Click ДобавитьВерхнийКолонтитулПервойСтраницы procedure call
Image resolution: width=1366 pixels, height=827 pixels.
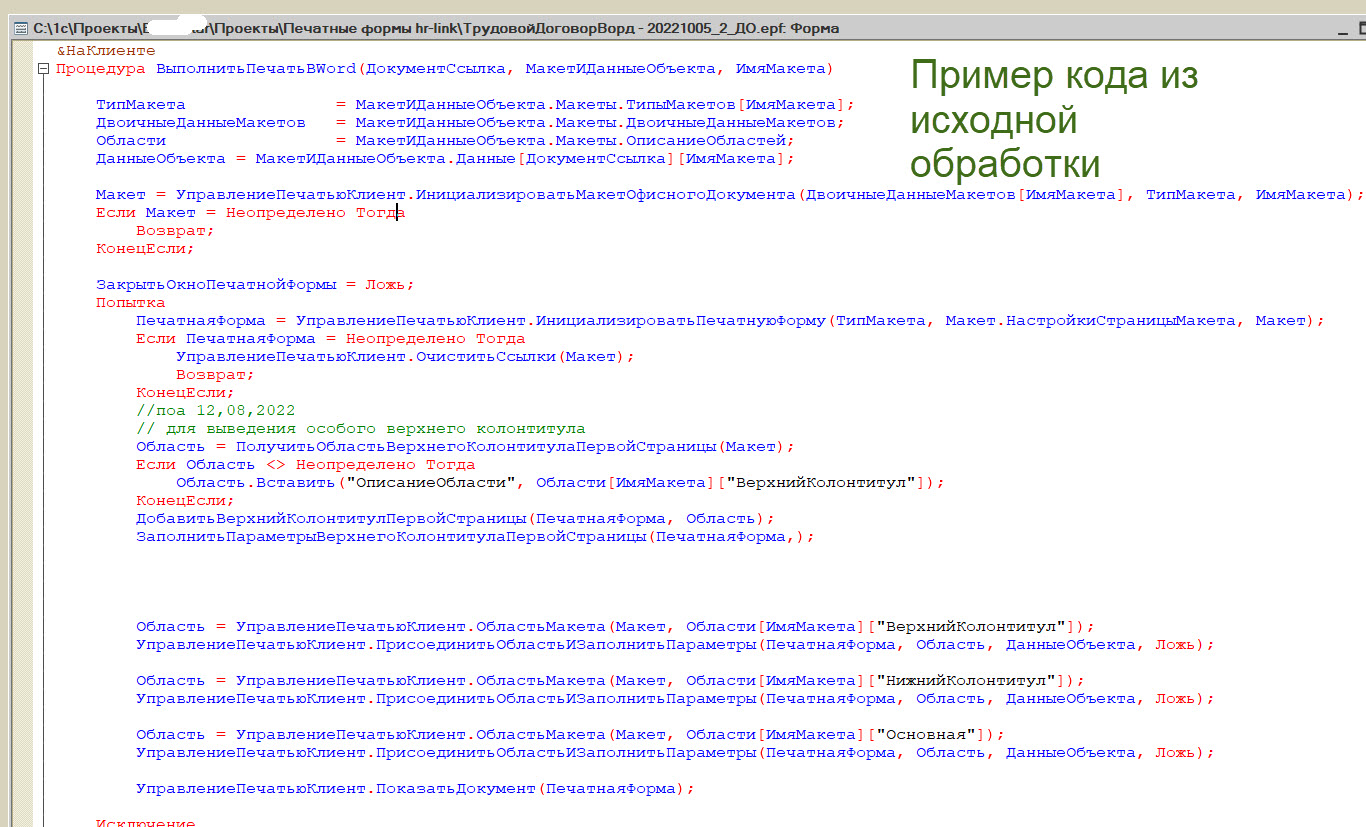point(330,519)
